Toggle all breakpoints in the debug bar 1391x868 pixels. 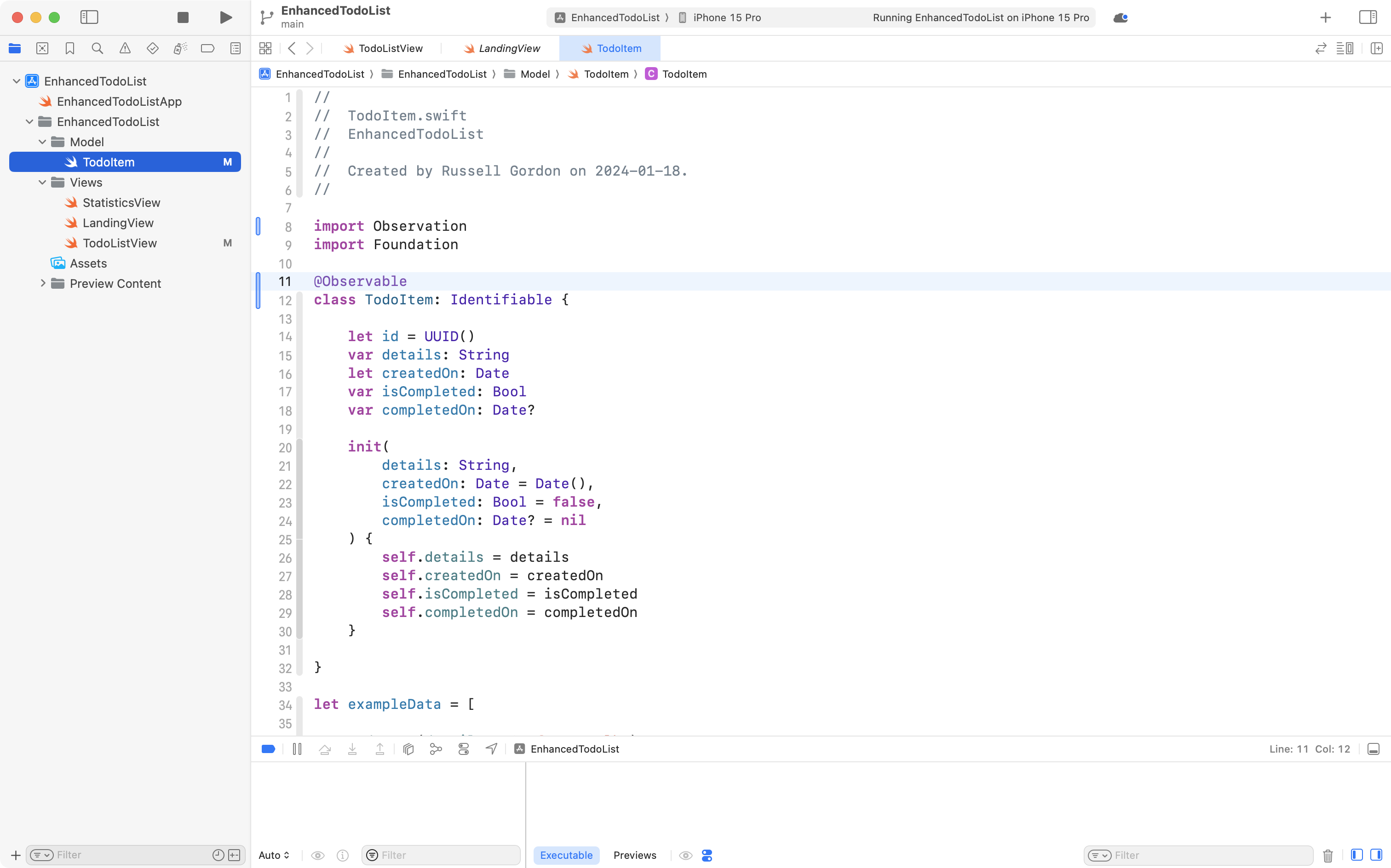pos(268,748)
